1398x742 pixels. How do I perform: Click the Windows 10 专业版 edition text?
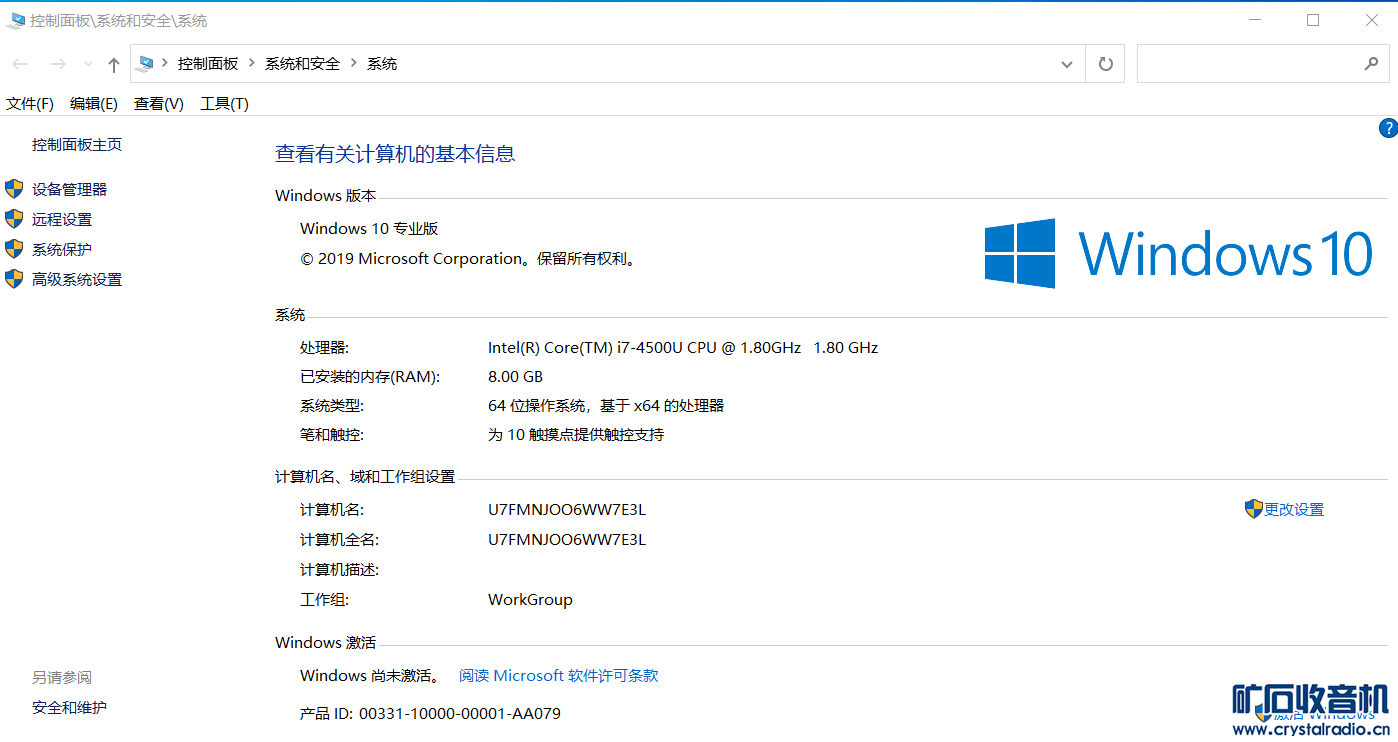click(369, 229)
